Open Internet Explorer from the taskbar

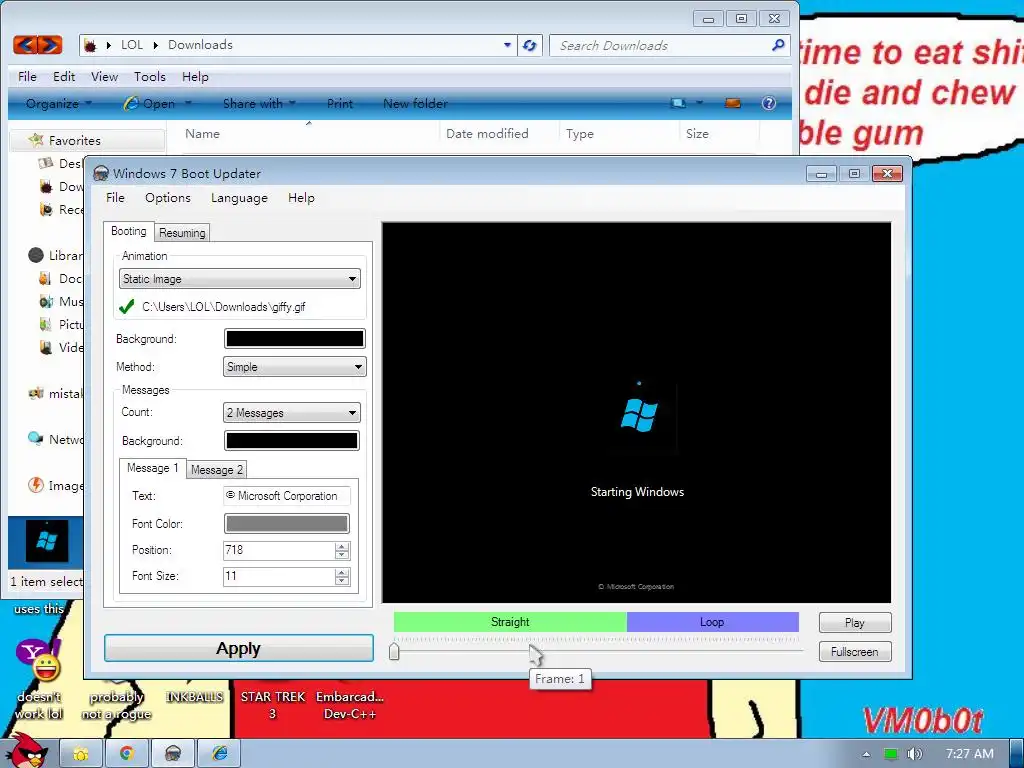point(219,754)
